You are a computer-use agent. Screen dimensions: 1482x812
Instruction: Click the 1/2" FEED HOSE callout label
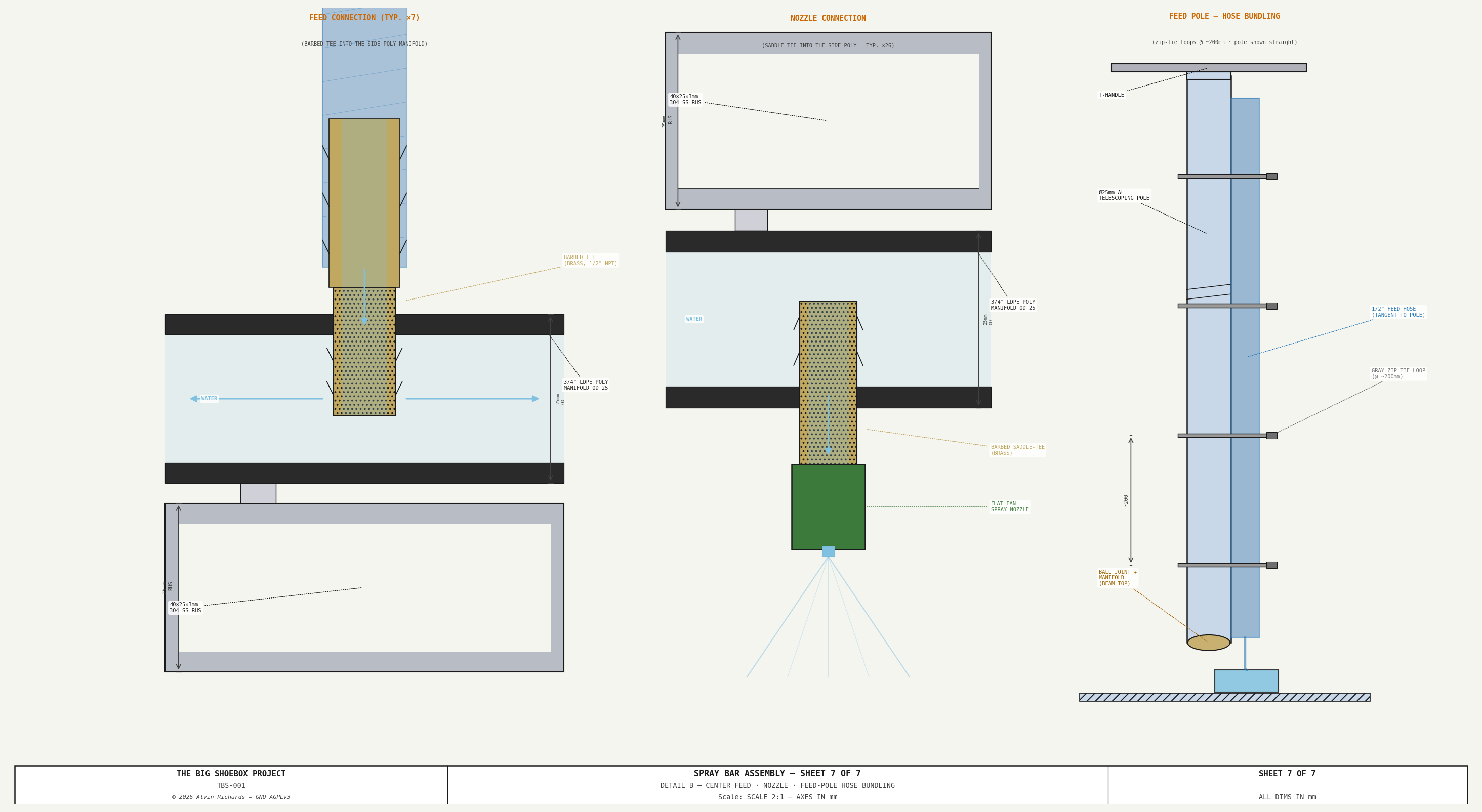[1398, 312]
